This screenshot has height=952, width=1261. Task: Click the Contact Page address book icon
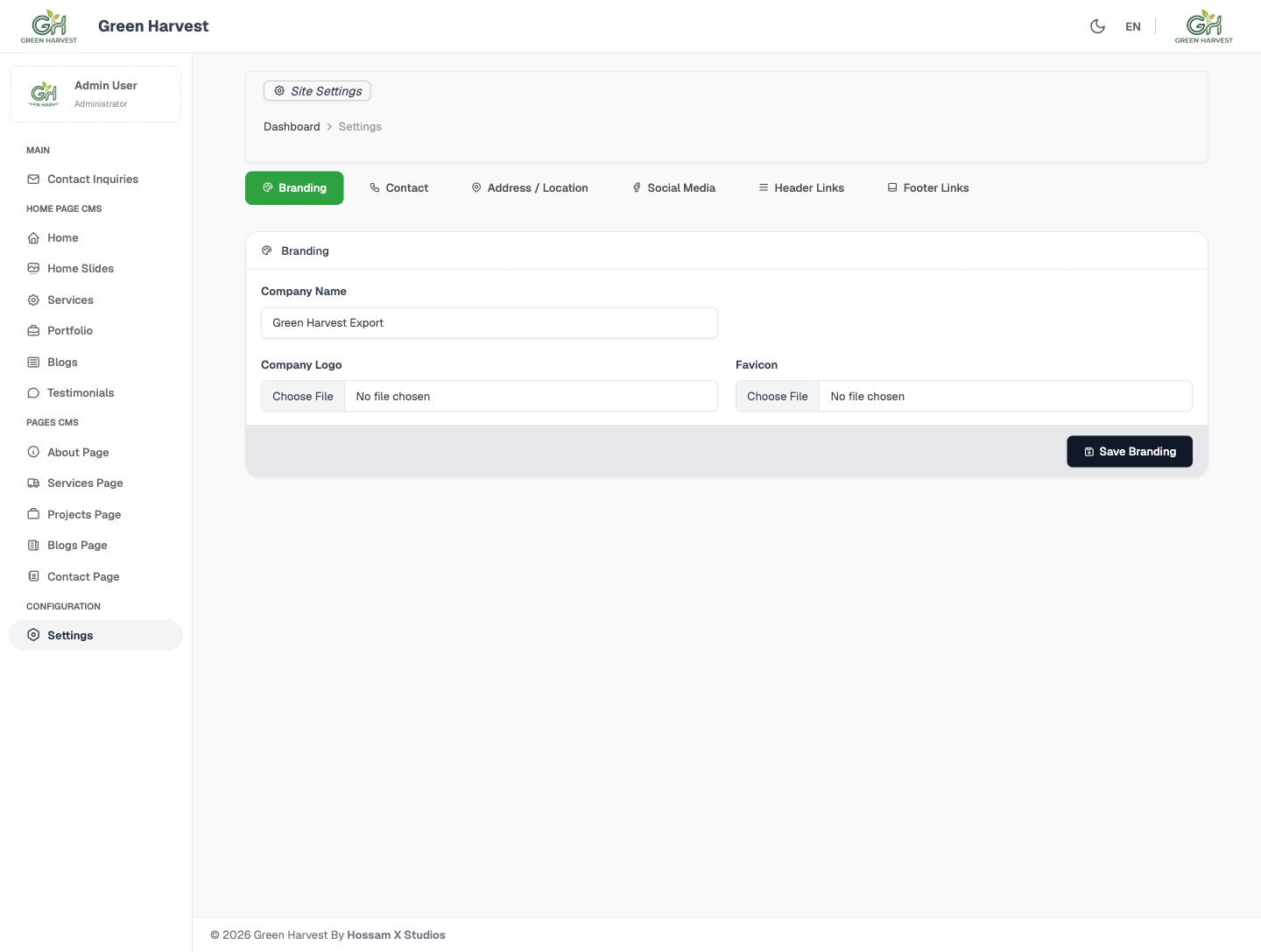[x=33, y=576]
